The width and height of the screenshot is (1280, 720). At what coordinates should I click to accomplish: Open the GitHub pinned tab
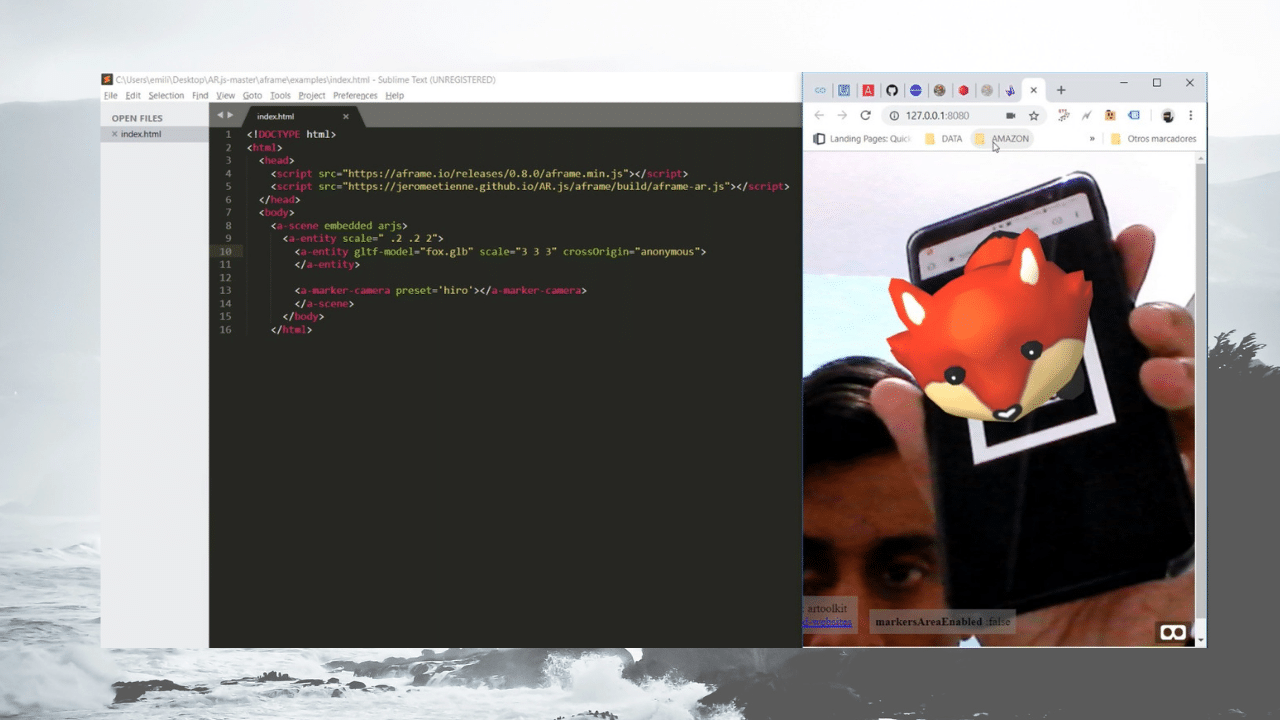pyautogui.click(x=892, y=90)
